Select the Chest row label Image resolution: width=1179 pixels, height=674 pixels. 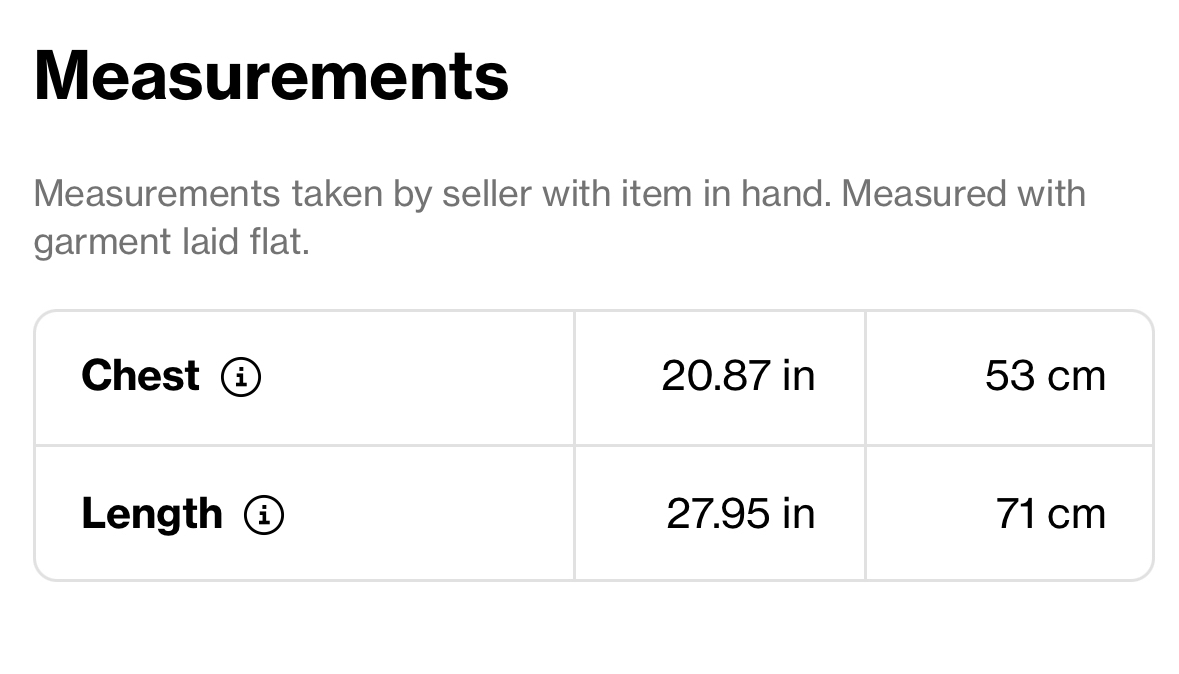click(140, 375)
